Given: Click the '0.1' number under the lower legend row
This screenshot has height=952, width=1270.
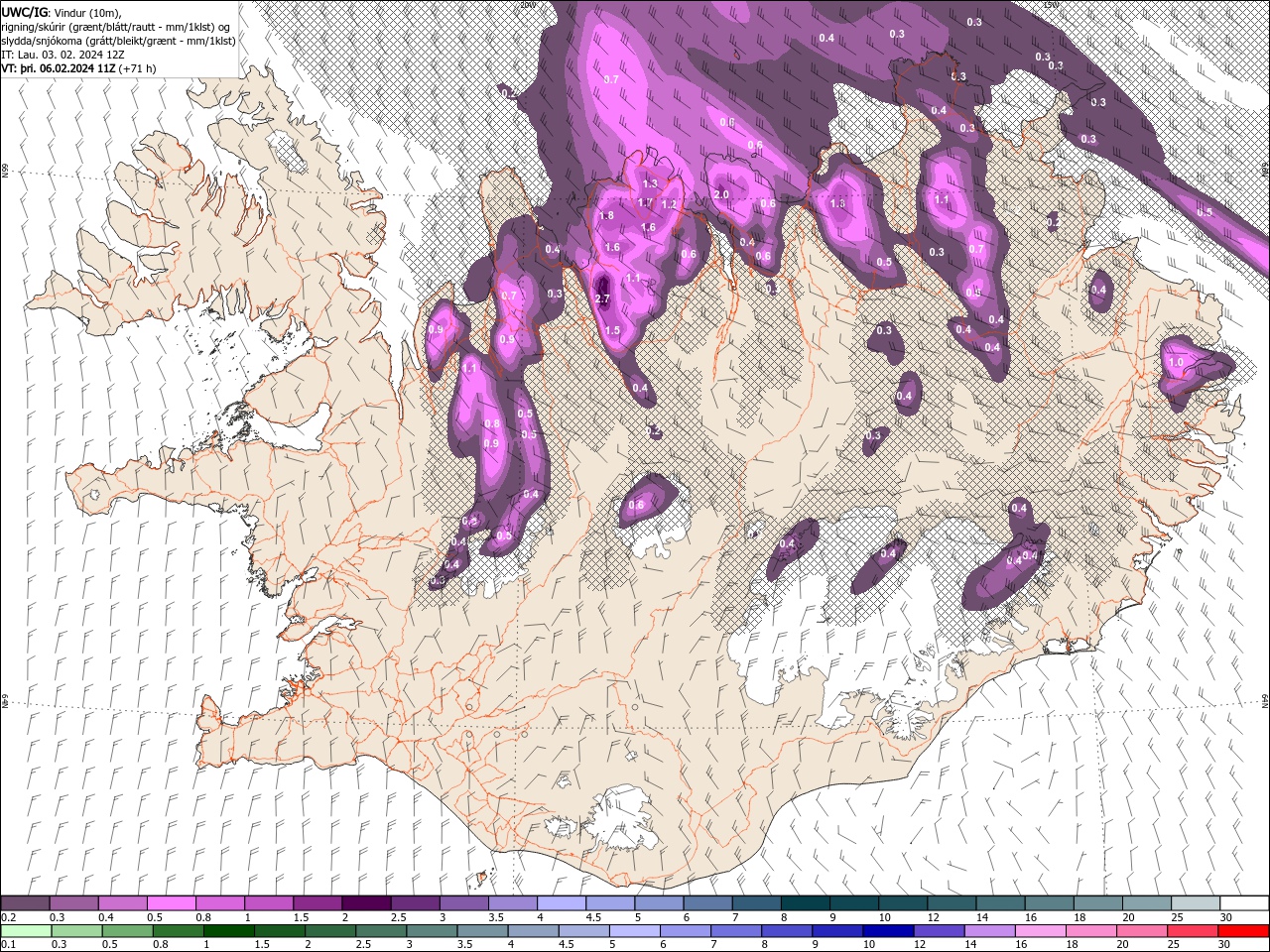Looking at the screenshot, I should point(7,945).
